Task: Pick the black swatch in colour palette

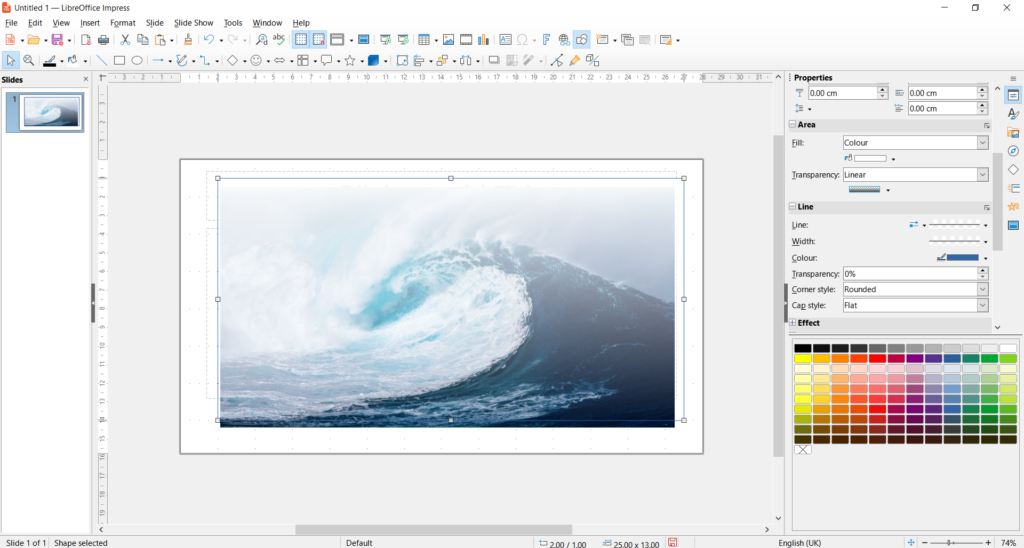Action: (x=803, y=348)
